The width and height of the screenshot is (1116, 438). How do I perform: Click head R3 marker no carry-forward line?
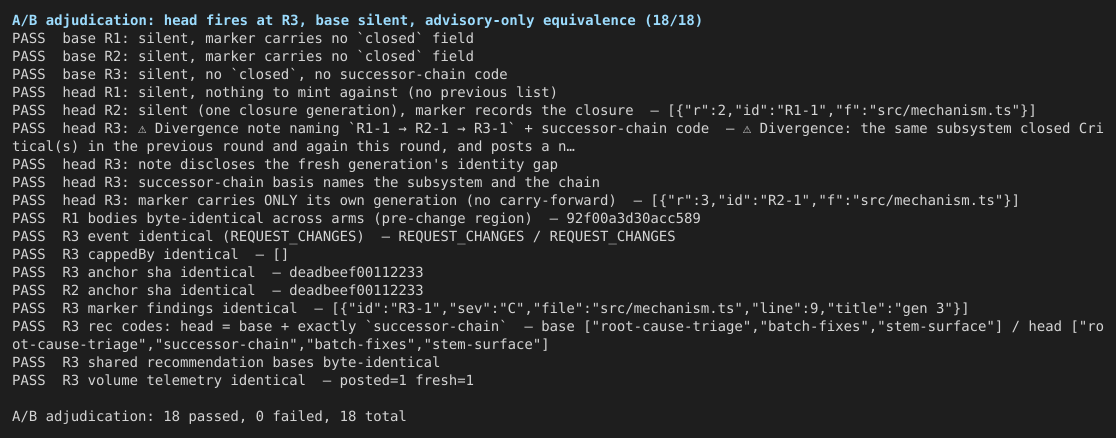[x=515, y=201]
